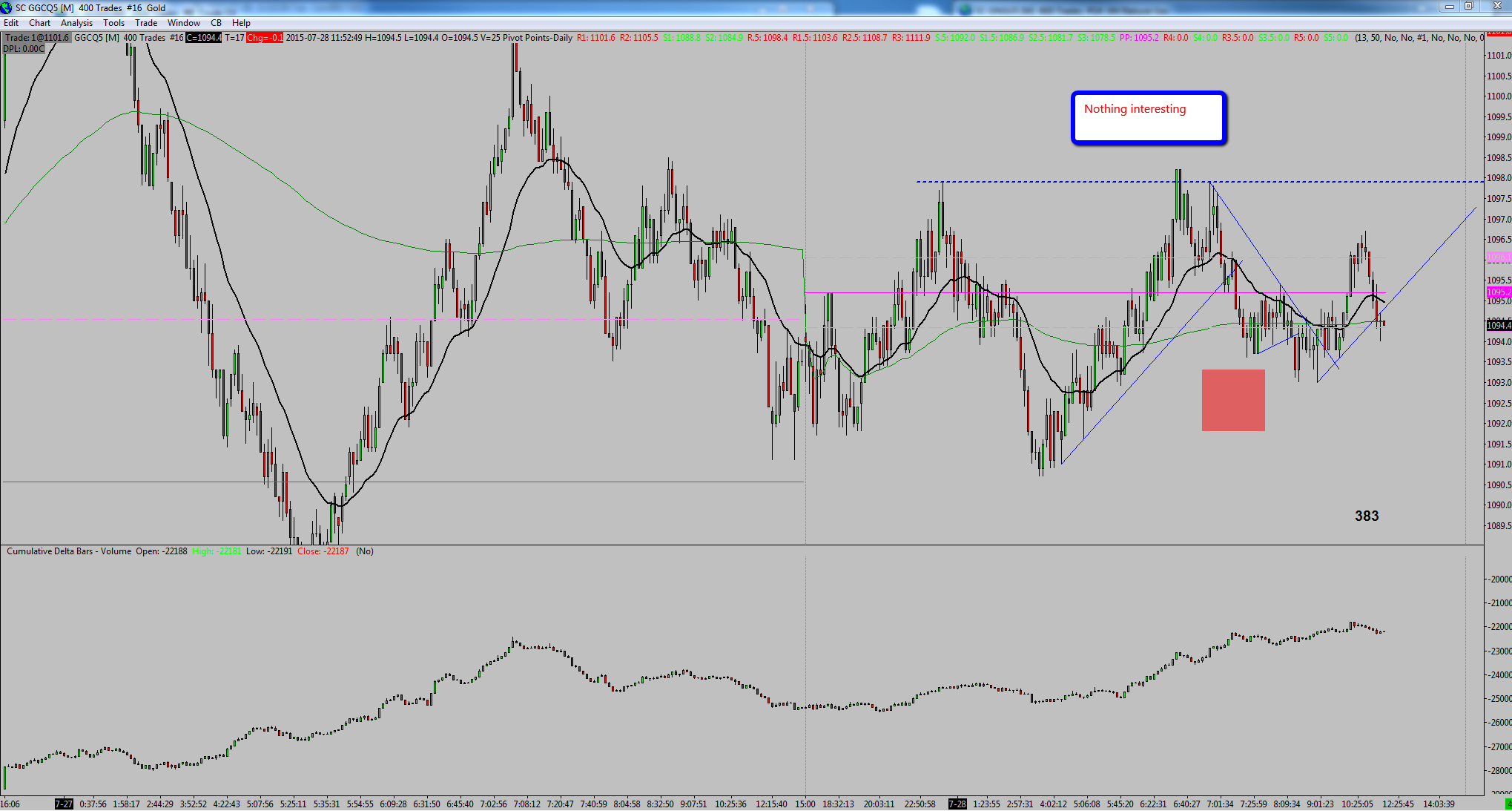Click the red 'Chg=-0.1' change value
Viewport: 1512px width, 811px height.
[x=265, y=38]
